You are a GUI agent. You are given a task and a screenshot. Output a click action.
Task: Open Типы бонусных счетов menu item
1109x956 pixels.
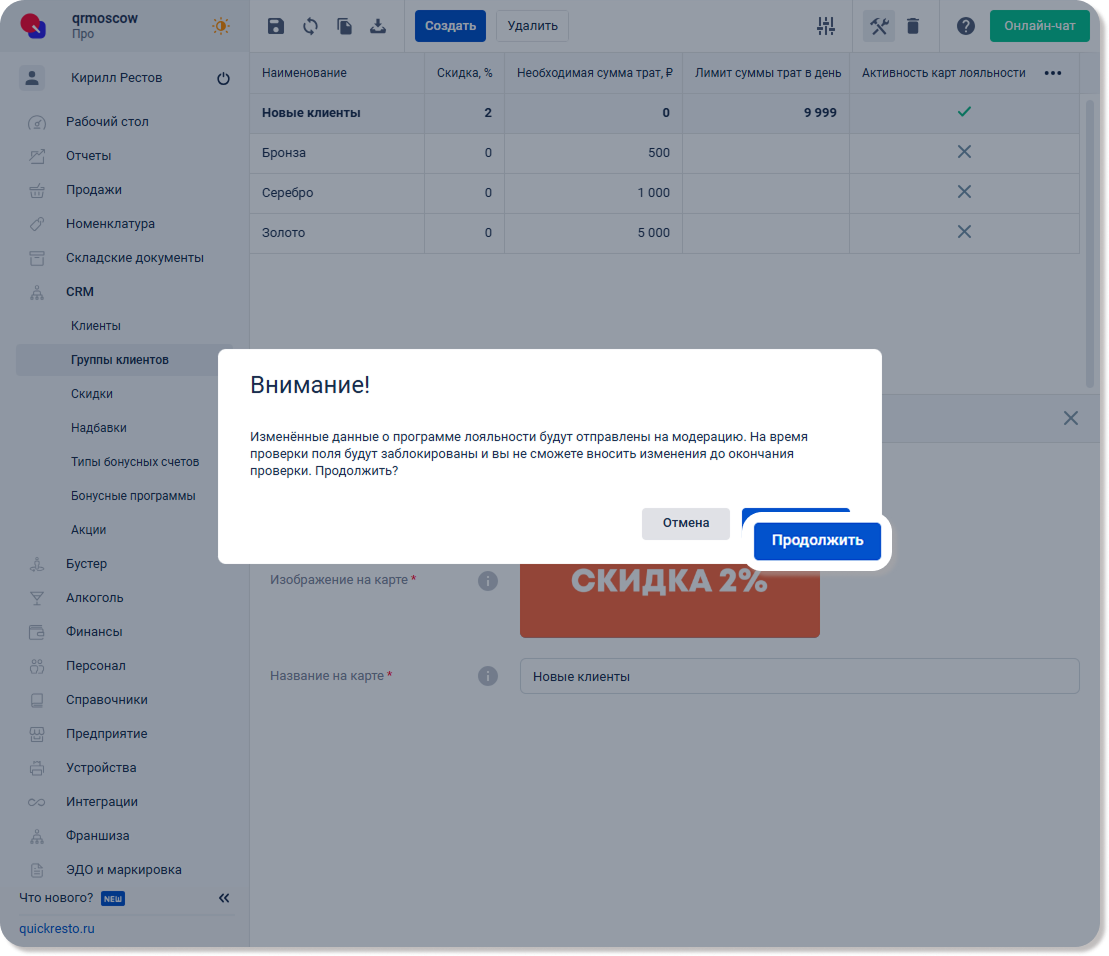(x=135, y=462)
